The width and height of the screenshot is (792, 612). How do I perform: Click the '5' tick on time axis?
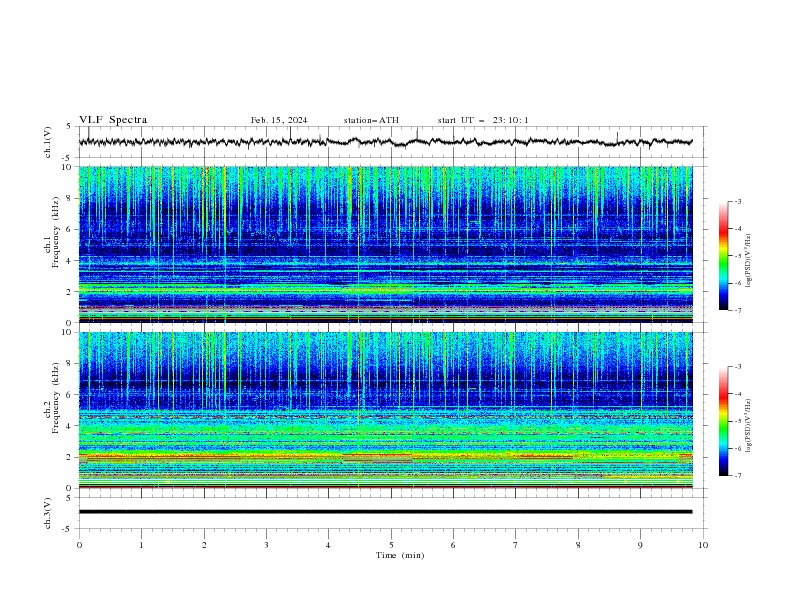coord(391,545)
